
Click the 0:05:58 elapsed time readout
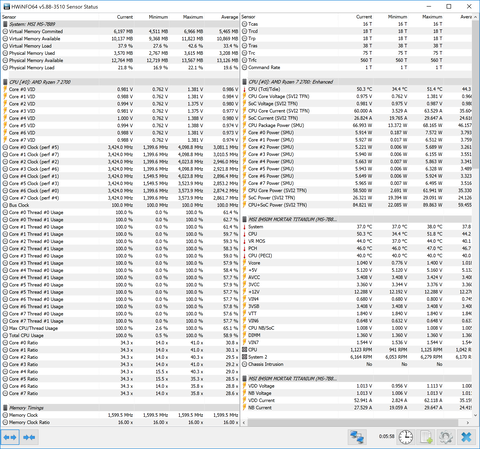[386, 436]
